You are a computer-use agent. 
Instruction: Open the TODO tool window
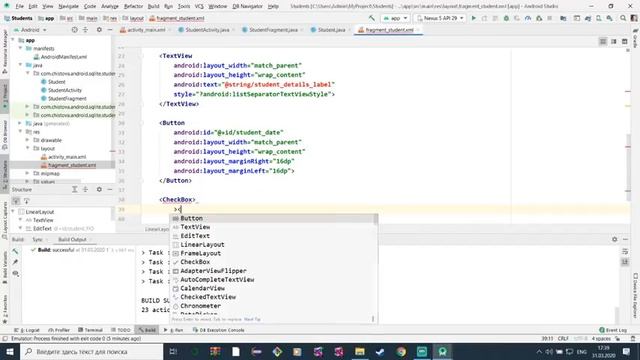click(121, 330)
